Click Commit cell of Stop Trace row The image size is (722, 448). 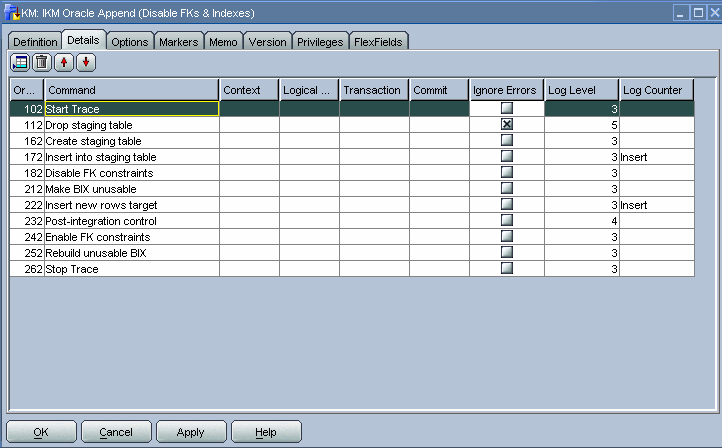click(439, 269)
